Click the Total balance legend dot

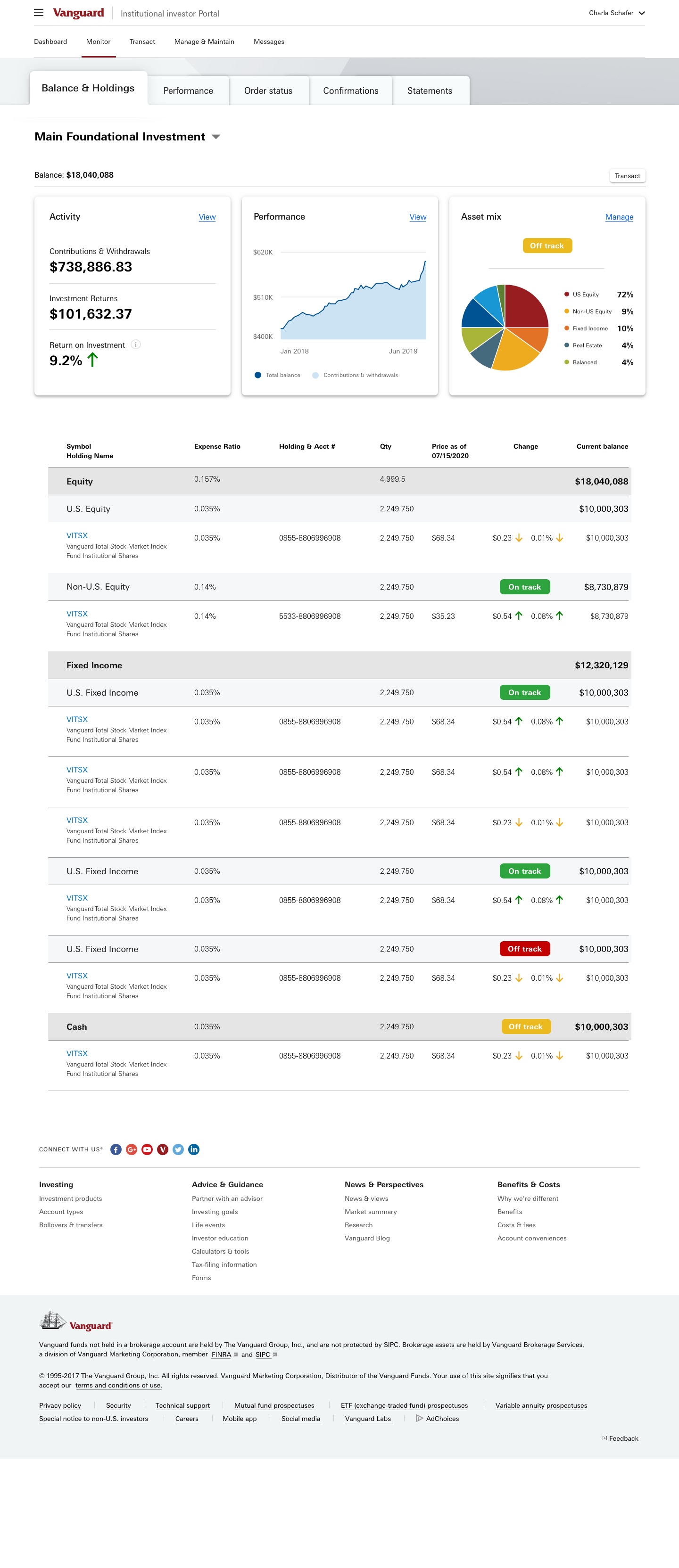point(258,375)
